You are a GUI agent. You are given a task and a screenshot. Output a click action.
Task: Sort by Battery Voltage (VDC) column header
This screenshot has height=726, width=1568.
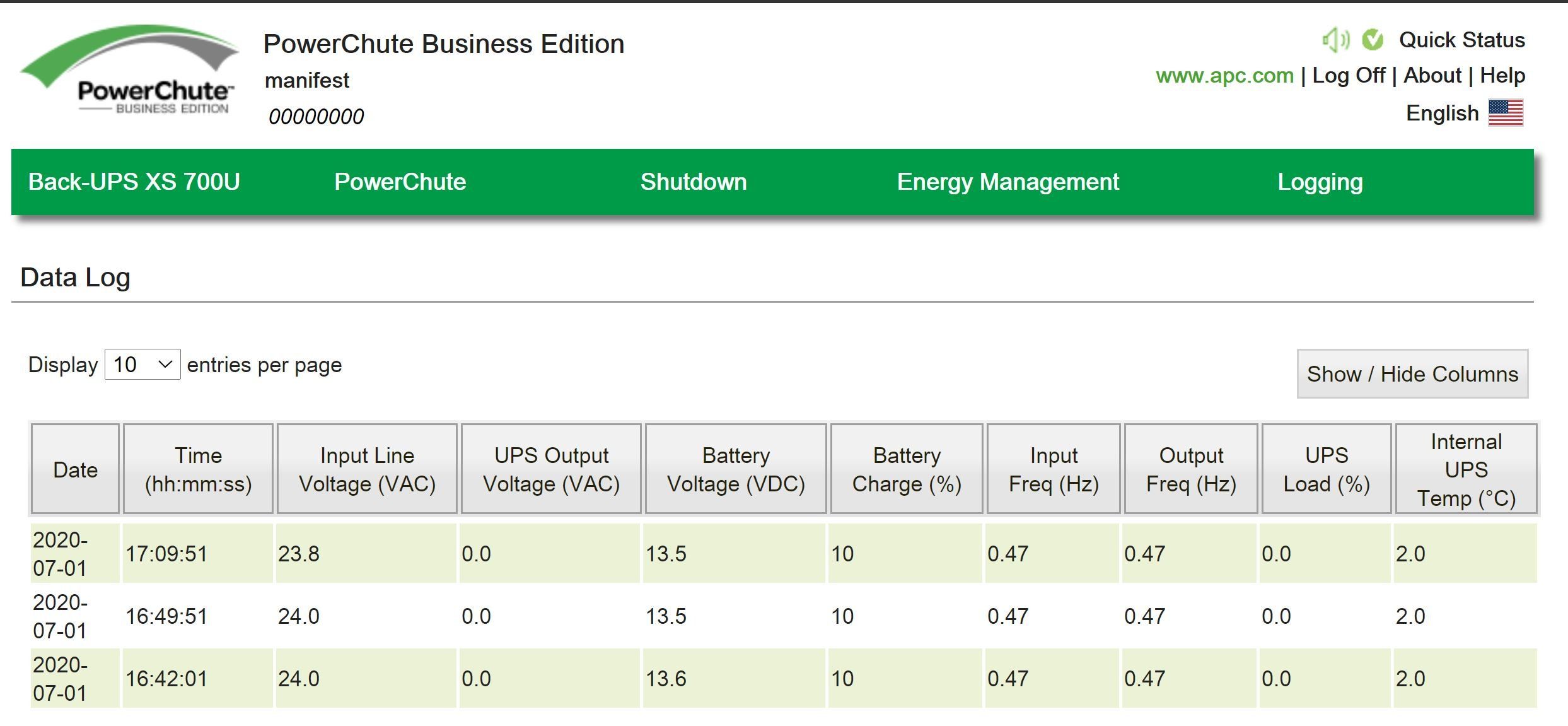pos(736,469)
